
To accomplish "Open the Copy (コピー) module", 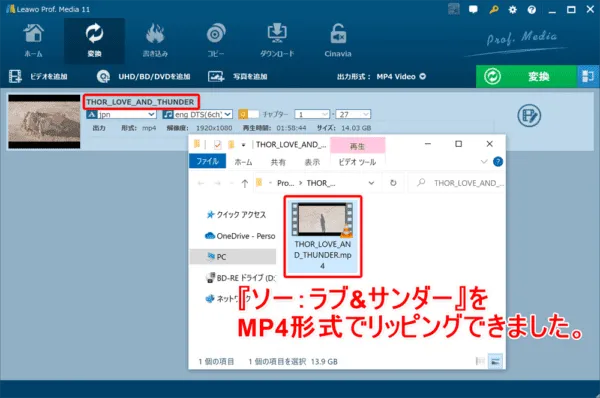I will coord(216,41).
